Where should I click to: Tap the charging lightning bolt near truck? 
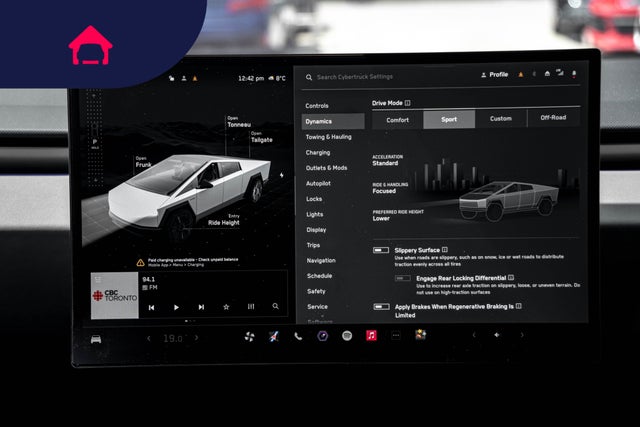tap(282, 175)
